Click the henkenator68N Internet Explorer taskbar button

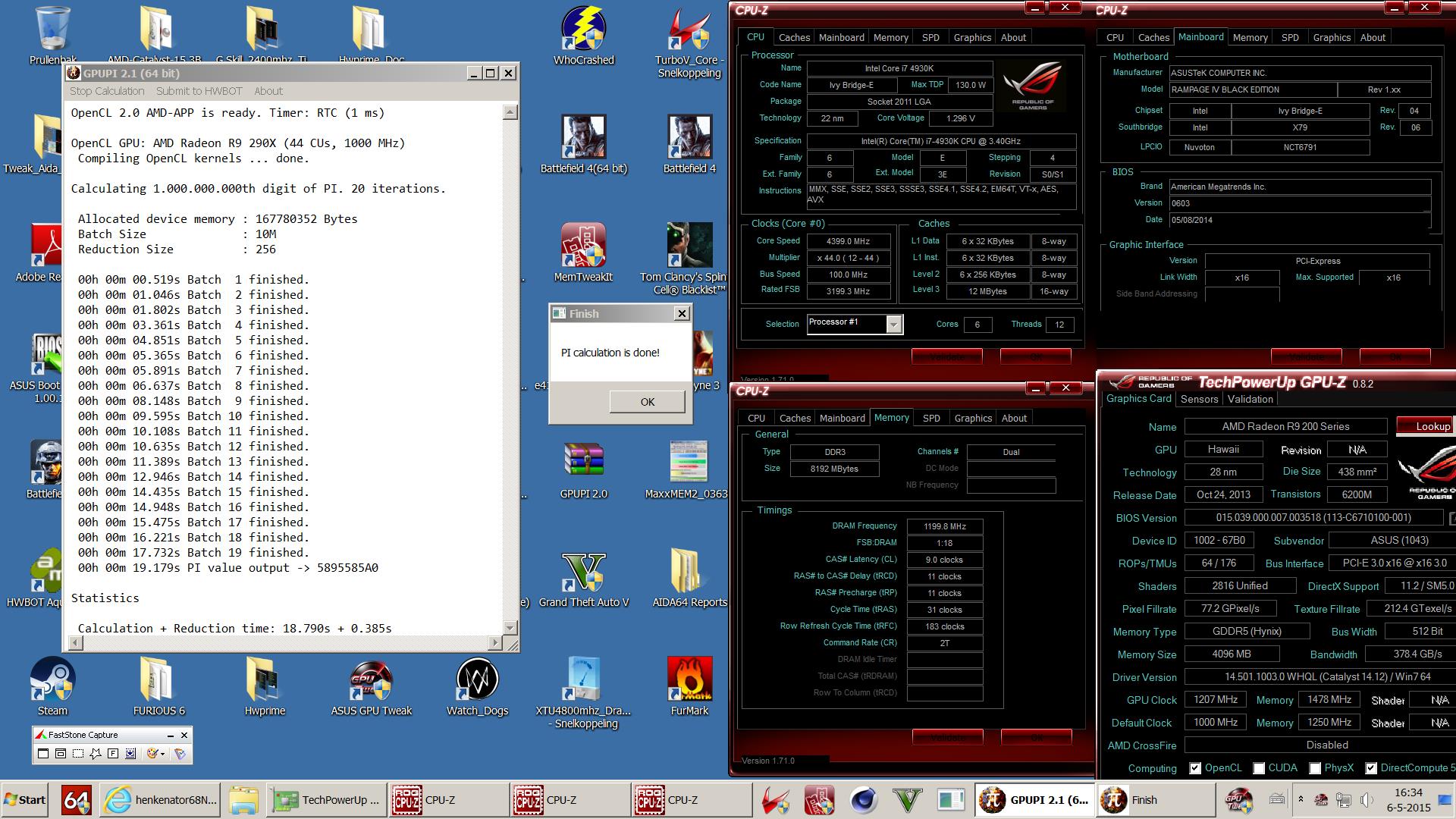[161, 800]
